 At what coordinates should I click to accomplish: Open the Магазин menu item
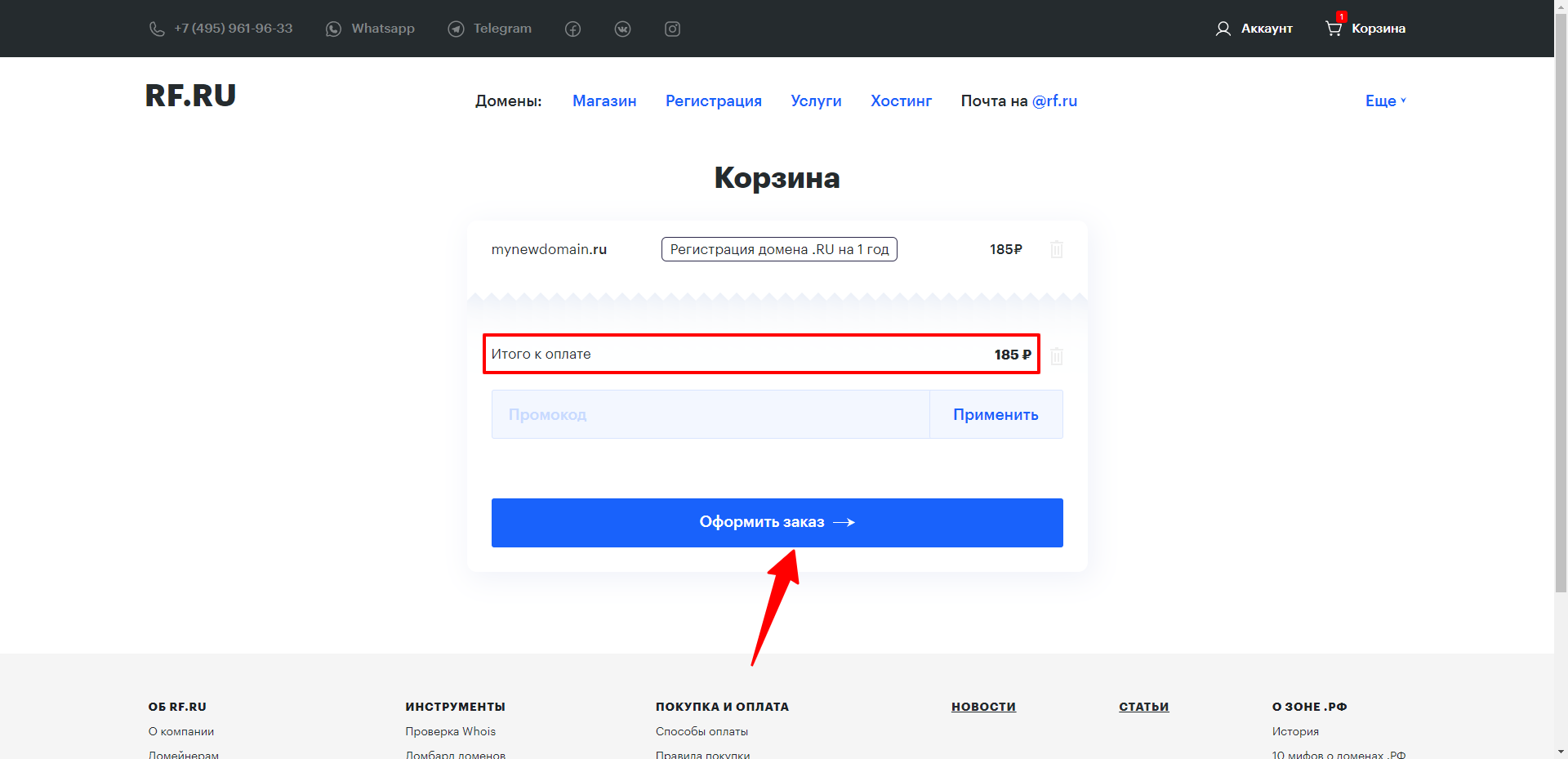tap(604, 100)
